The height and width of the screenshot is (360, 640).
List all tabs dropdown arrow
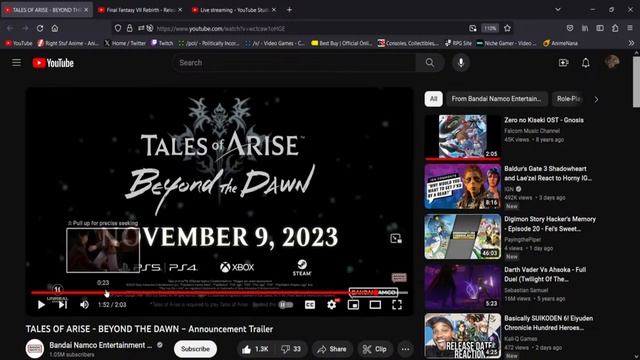[x=558, y=9]
